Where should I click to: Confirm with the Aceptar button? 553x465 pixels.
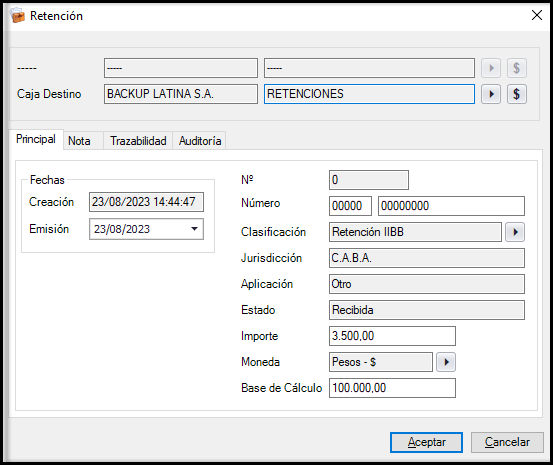click(426, 442)
